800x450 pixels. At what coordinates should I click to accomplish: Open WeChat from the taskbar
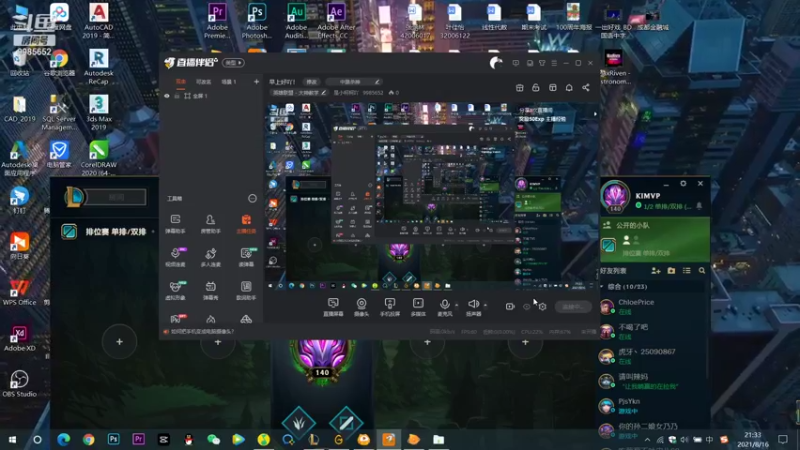[x=213, y=439]
